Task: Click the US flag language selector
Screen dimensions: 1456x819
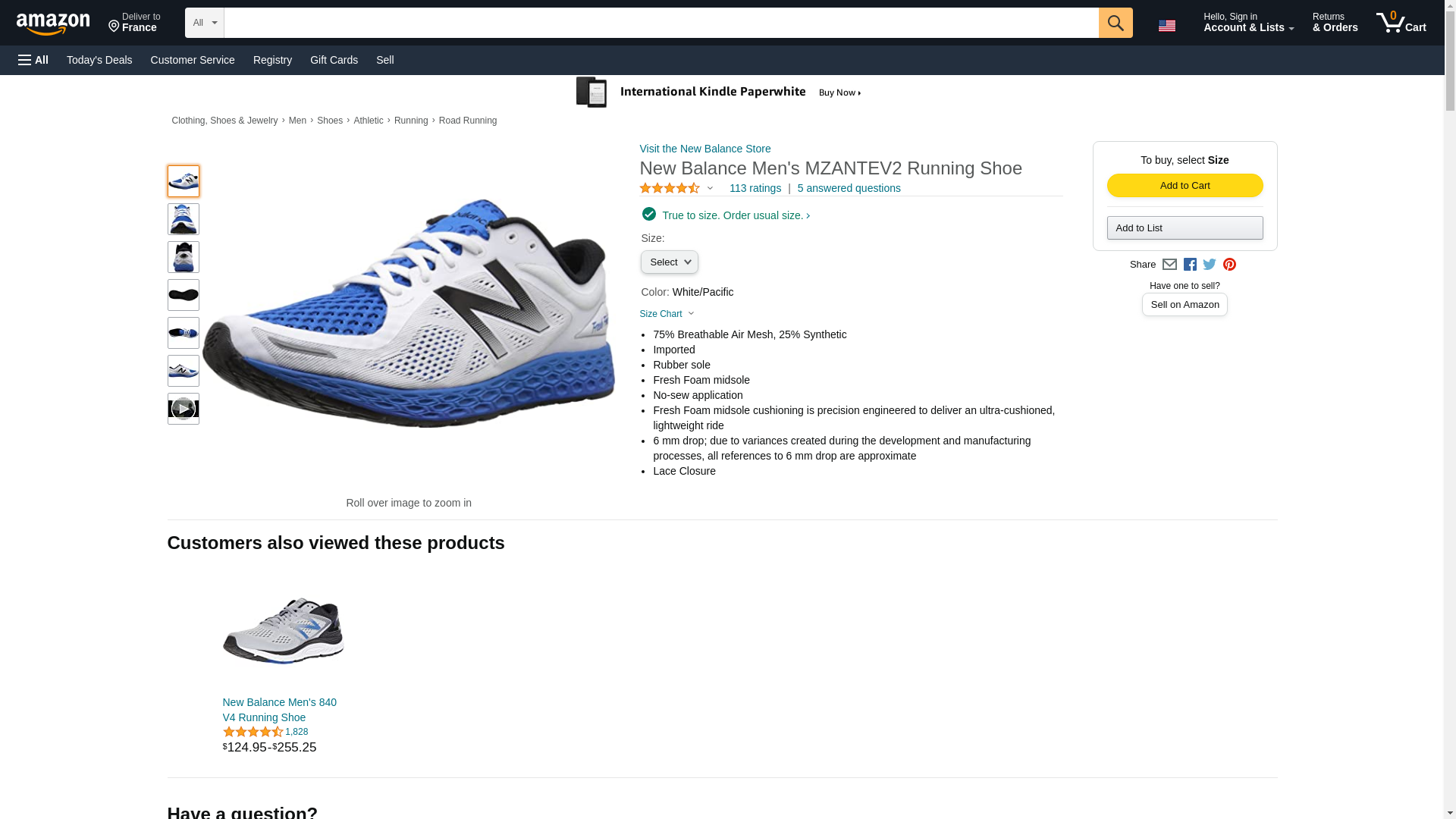Action: click(1166, 26)
